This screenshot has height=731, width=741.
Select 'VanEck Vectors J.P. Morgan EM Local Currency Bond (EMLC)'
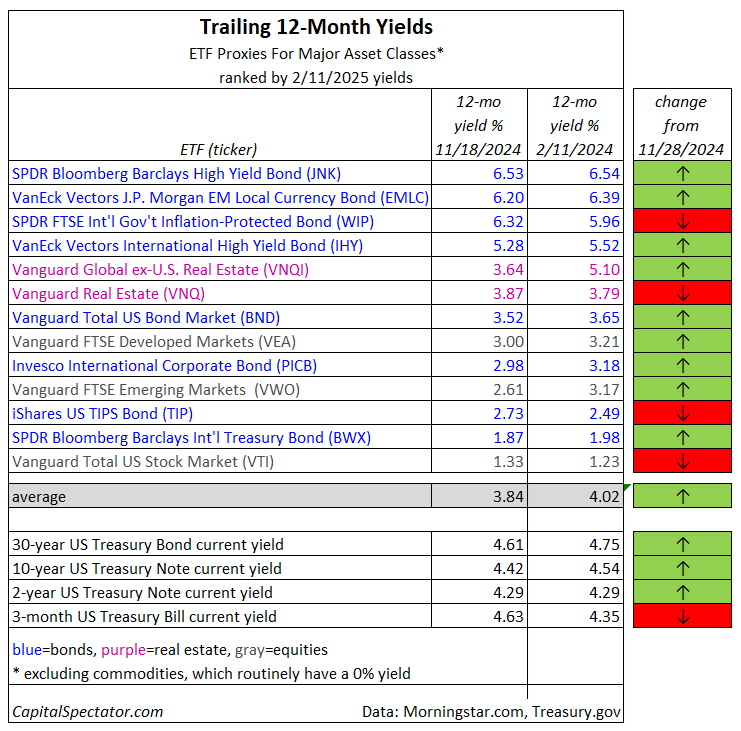220,198
